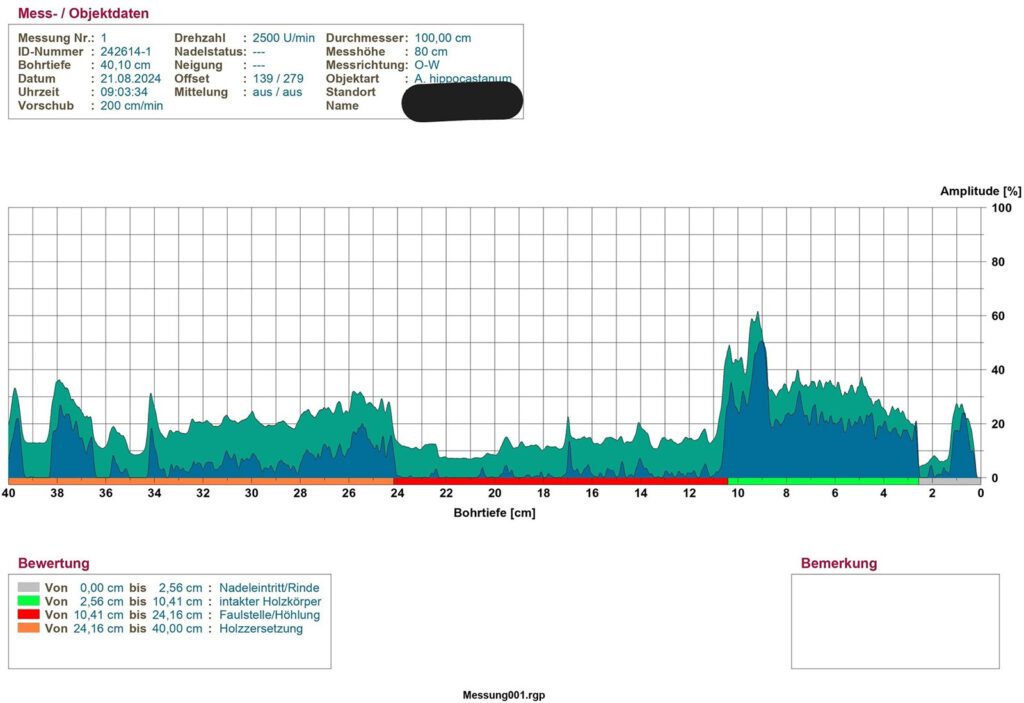This screenshot has height=703, width=1024.
Task: Click the red Faulstelle/Höhlung legend swatch
Action: tap(29, 615)
